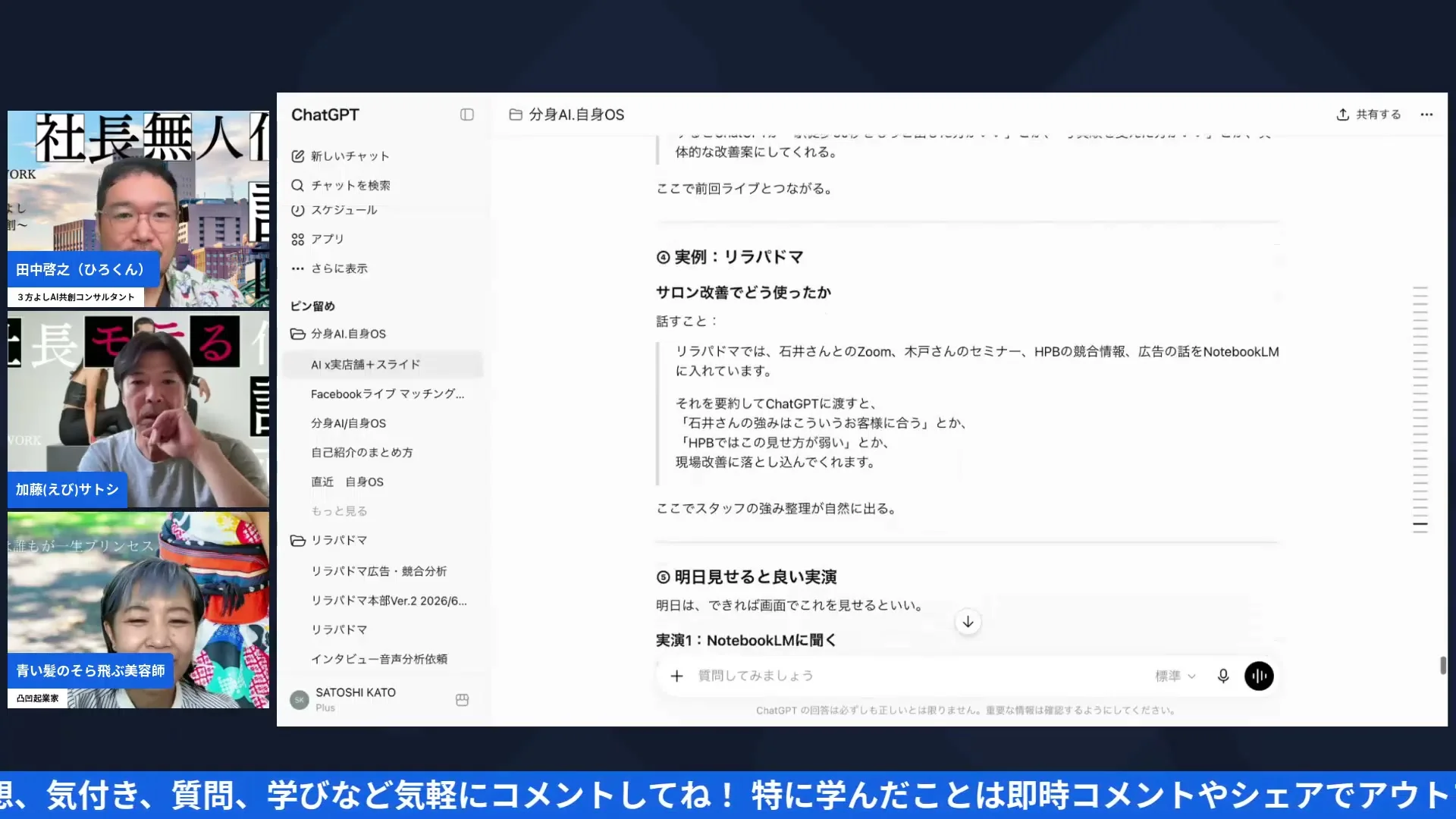Click the plus attach icon in input
This screenshot has height=819, width=1456.
[x=677, y=676]
